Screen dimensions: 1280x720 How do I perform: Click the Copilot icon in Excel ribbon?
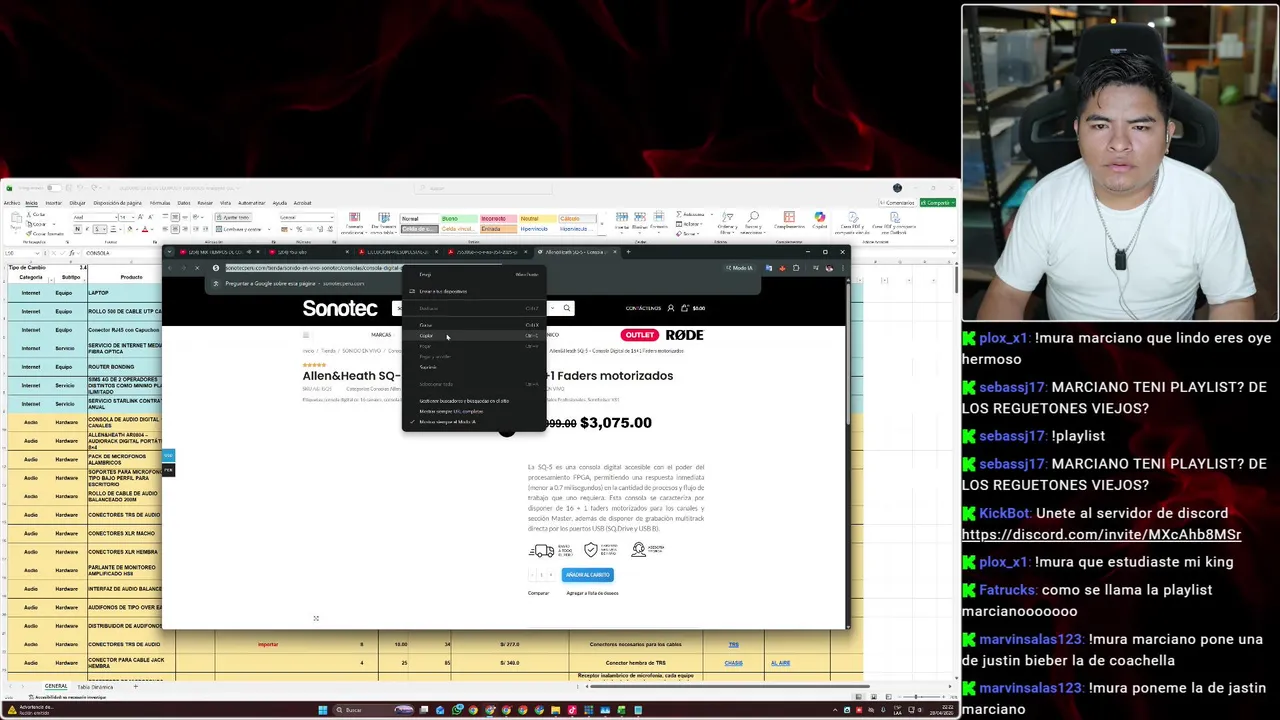(820, 217)
